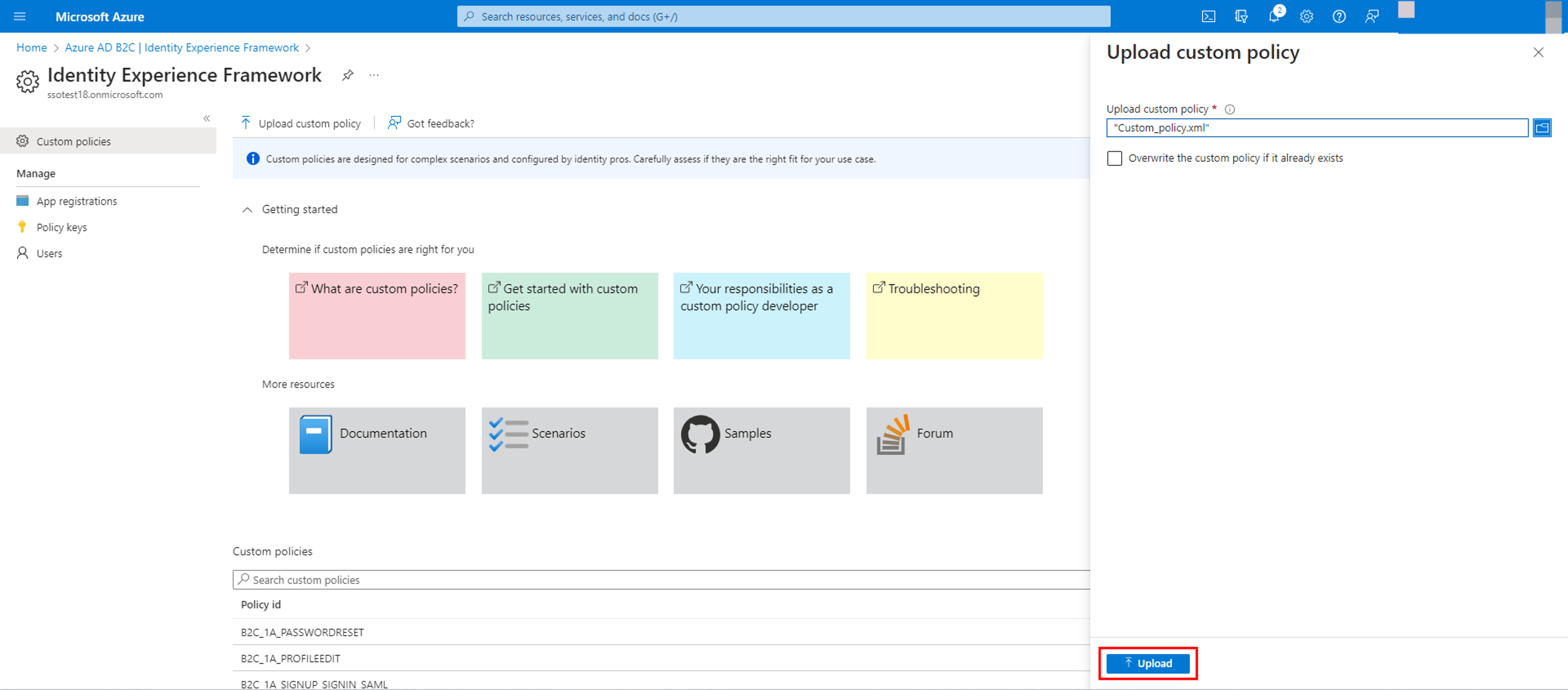Open policy B2C_1A_SIGNUP_SIGNIN_SAML
Viewport: 1568px width, 690px height.
[314, 684]
